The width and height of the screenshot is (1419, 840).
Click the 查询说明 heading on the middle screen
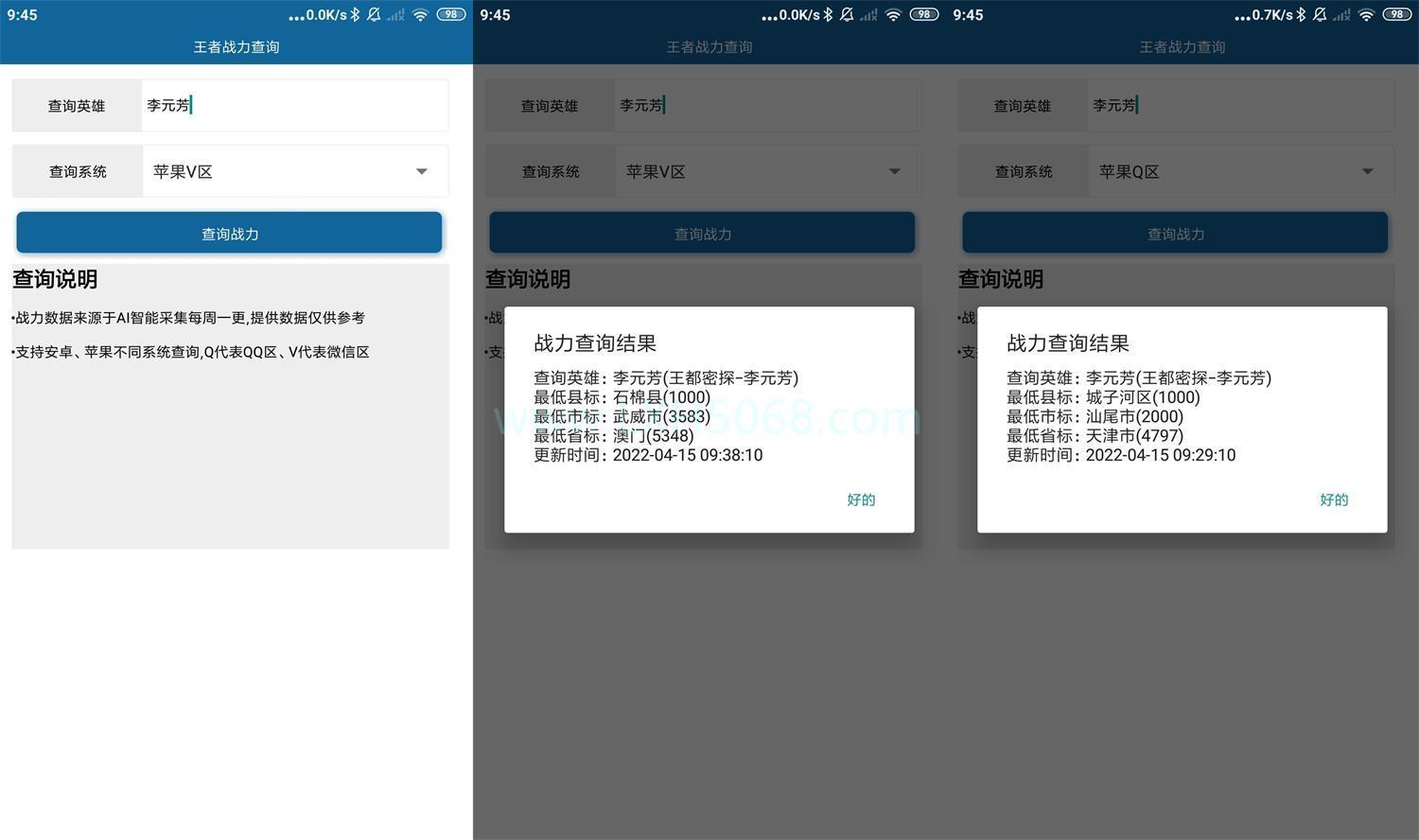coord(528,279)
